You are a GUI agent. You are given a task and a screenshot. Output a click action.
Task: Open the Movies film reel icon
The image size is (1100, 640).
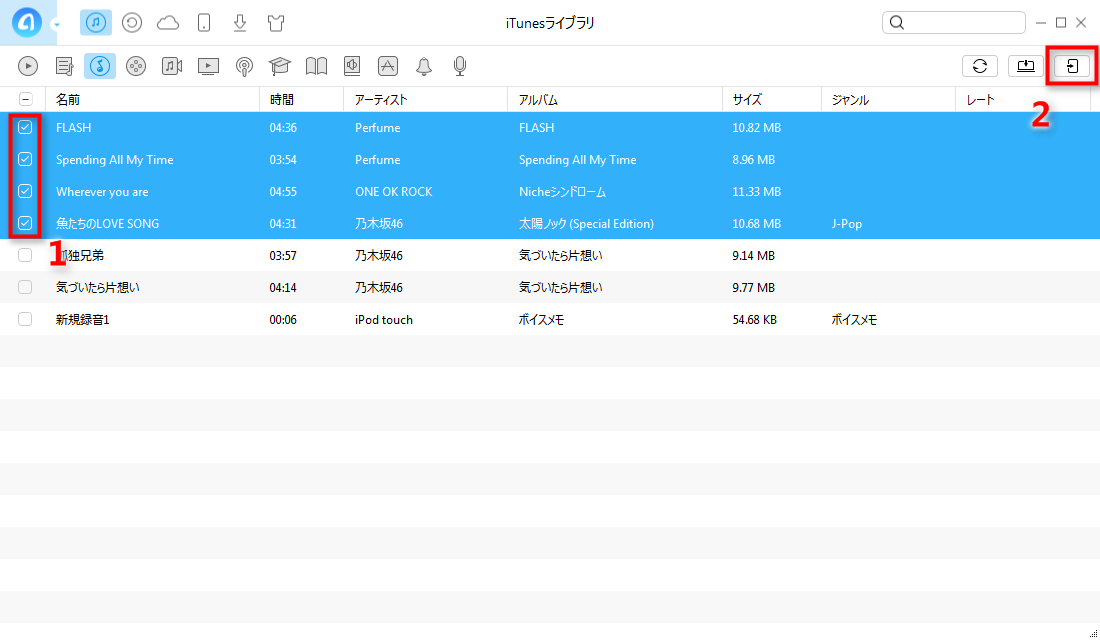tap(136, 66)
